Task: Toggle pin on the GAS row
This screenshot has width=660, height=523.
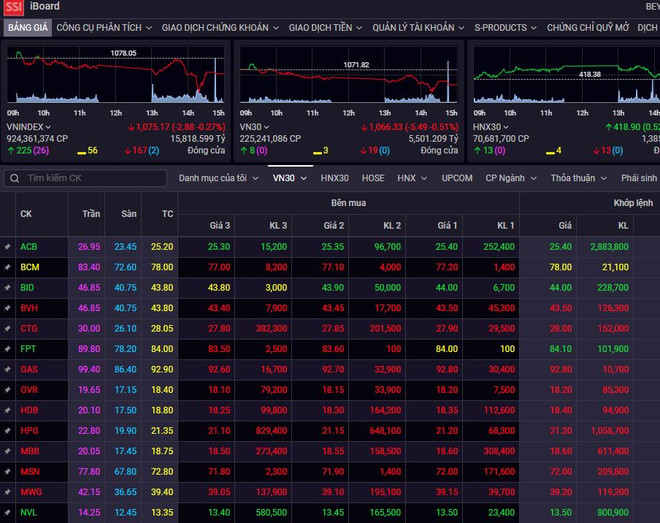Action: (x=8, y=369)
